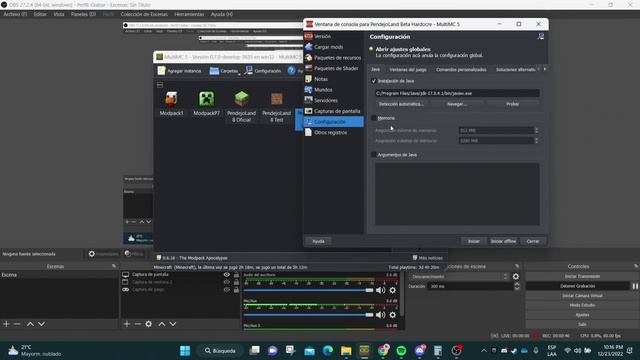This screenshot has width=640, height=360.
Task: Add a new scene with plus icon
Action: [6, 324]
